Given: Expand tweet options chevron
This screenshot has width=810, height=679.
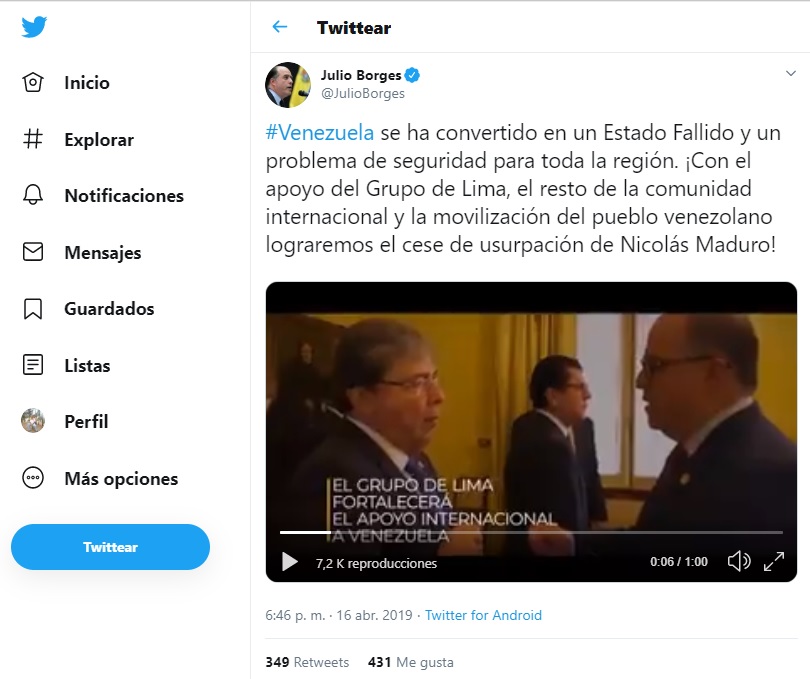Looking at the screenshot, I should tap(790, 73).
